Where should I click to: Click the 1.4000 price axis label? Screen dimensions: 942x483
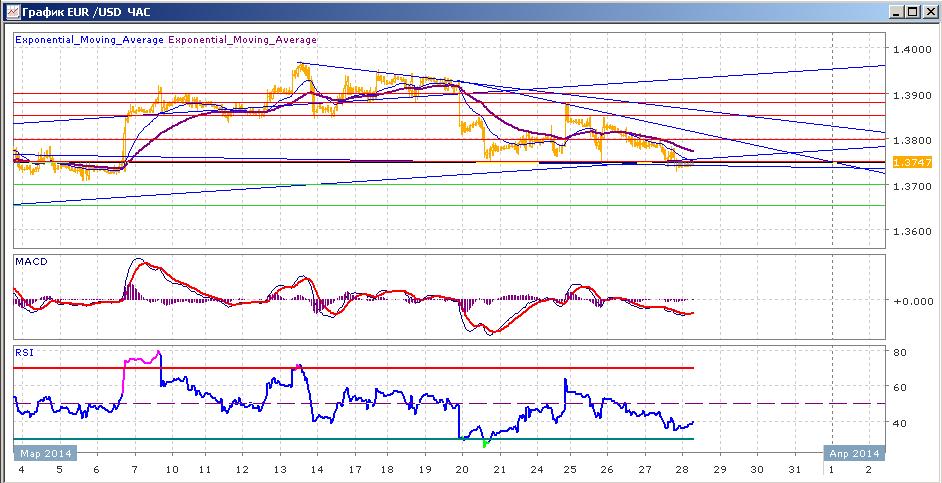pos(913,49)
